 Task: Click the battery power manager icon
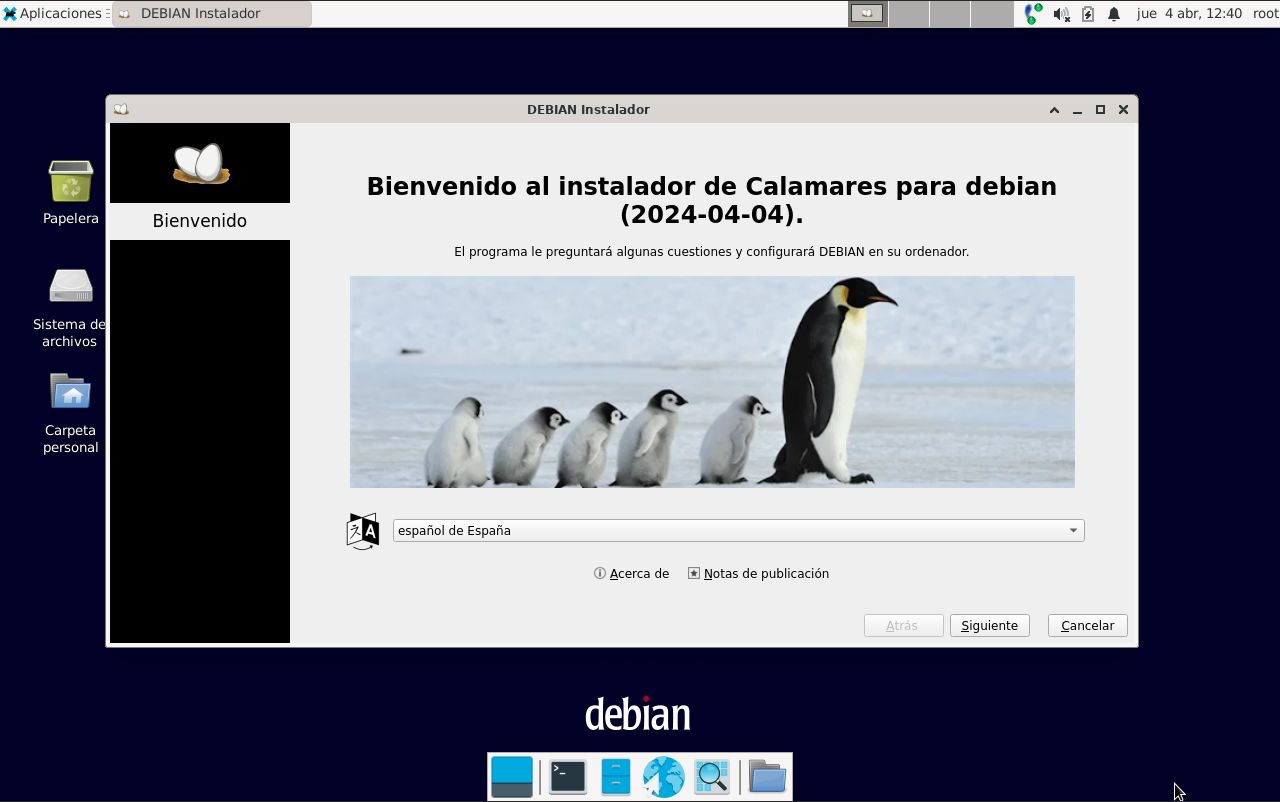(1088, 14)
